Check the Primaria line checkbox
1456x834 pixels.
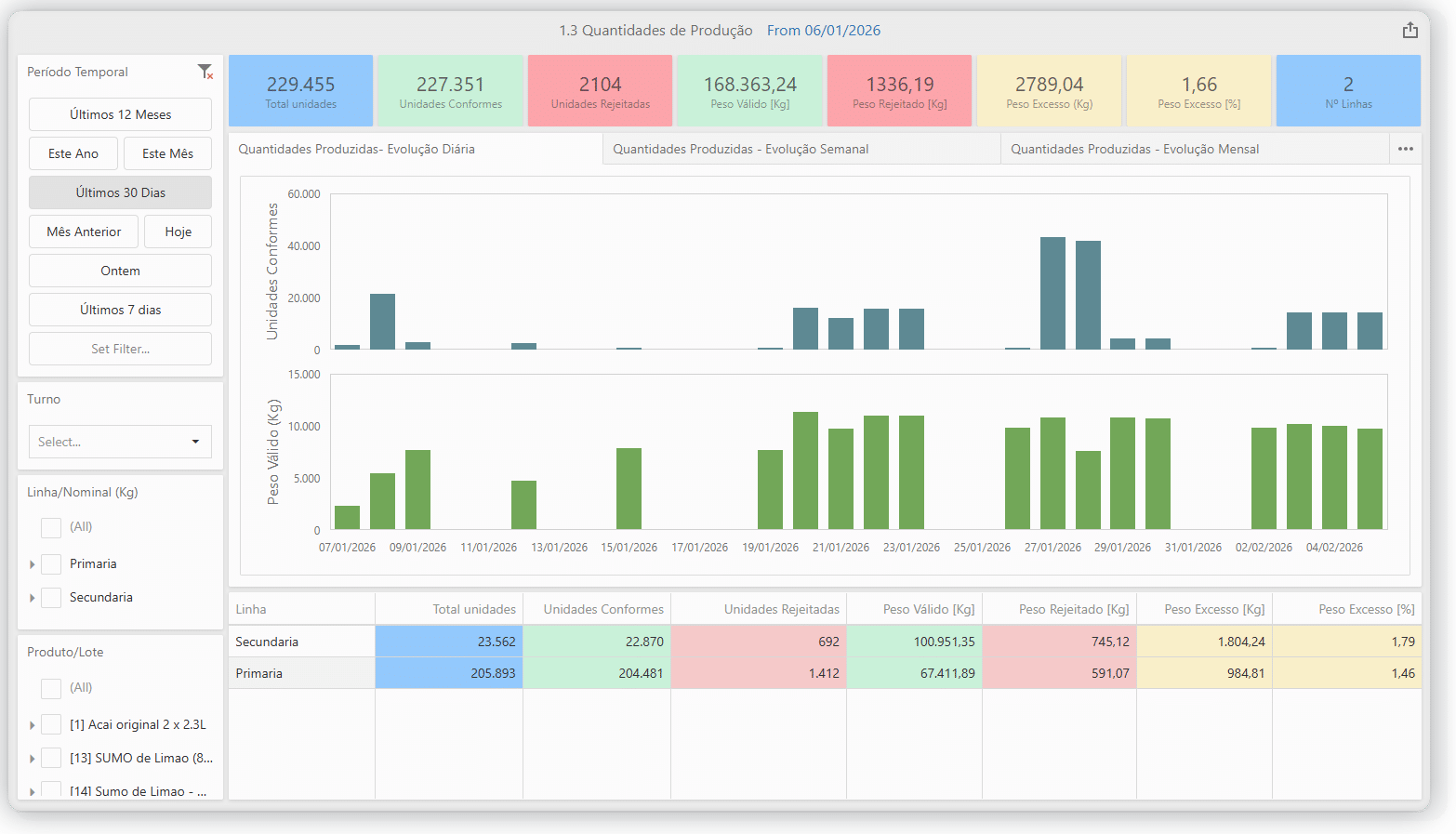pyautogui.click(x=52, y=564)
